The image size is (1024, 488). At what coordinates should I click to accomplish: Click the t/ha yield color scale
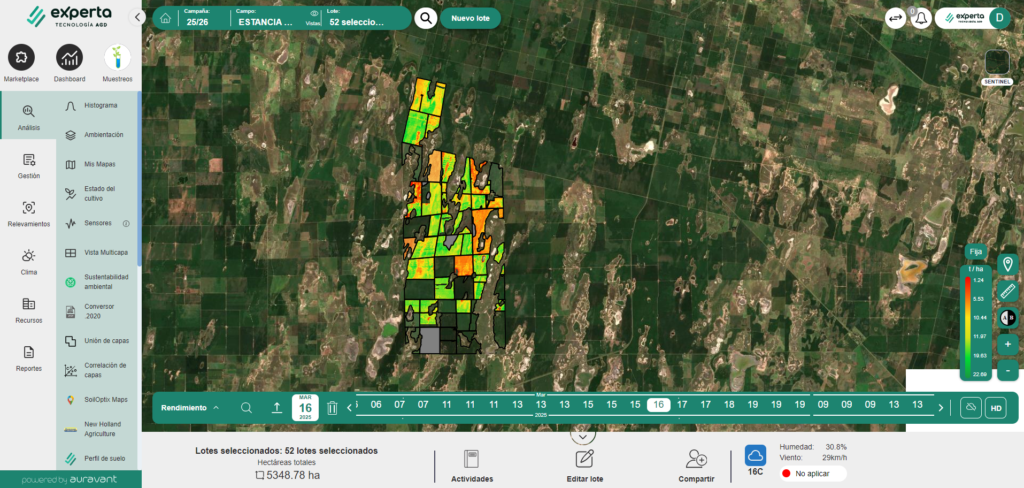(x=976, y=322)
